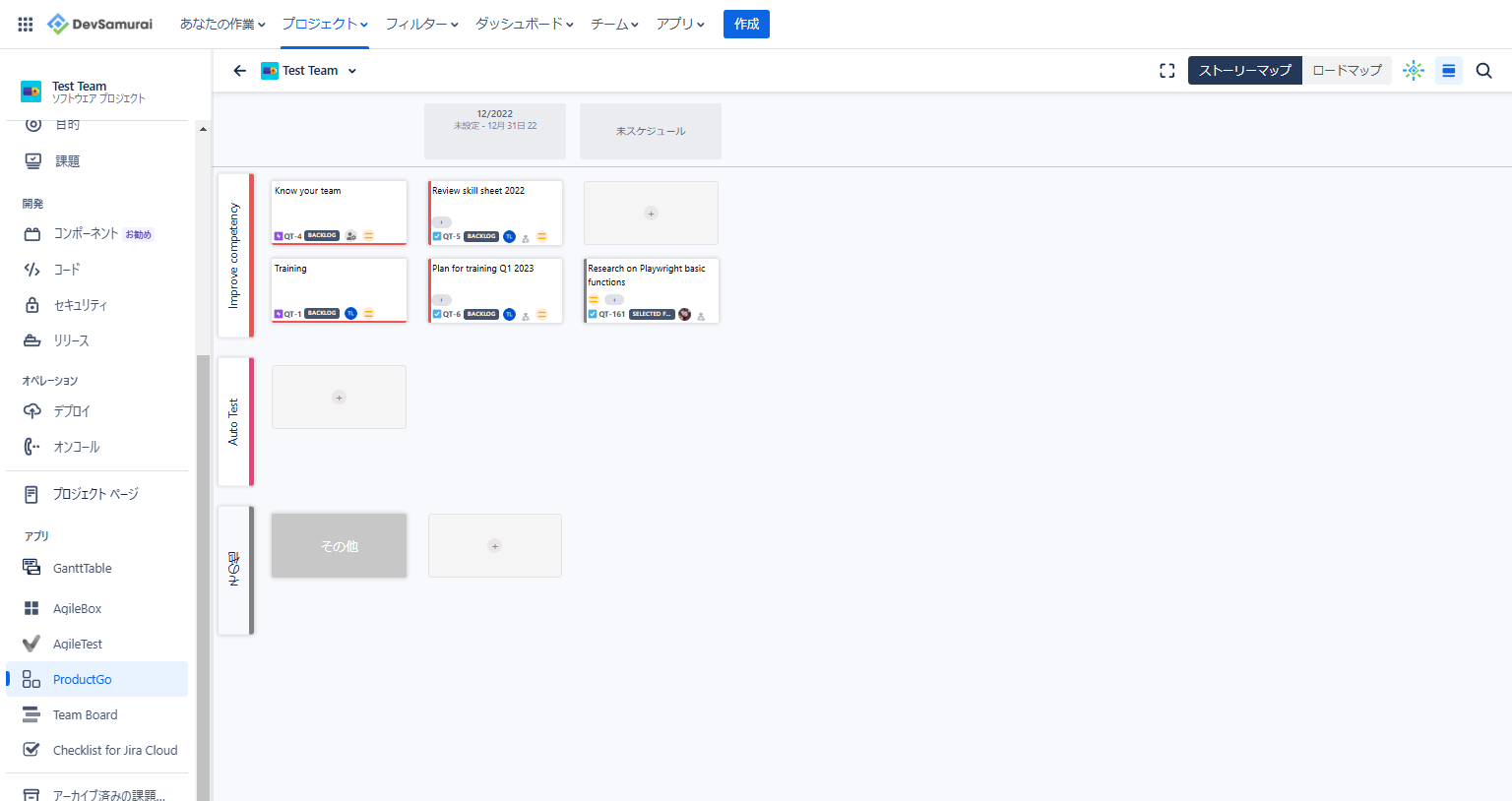Click the card layout view icon
This screenshot has width=1512, height=801.
click(1448, 71)
